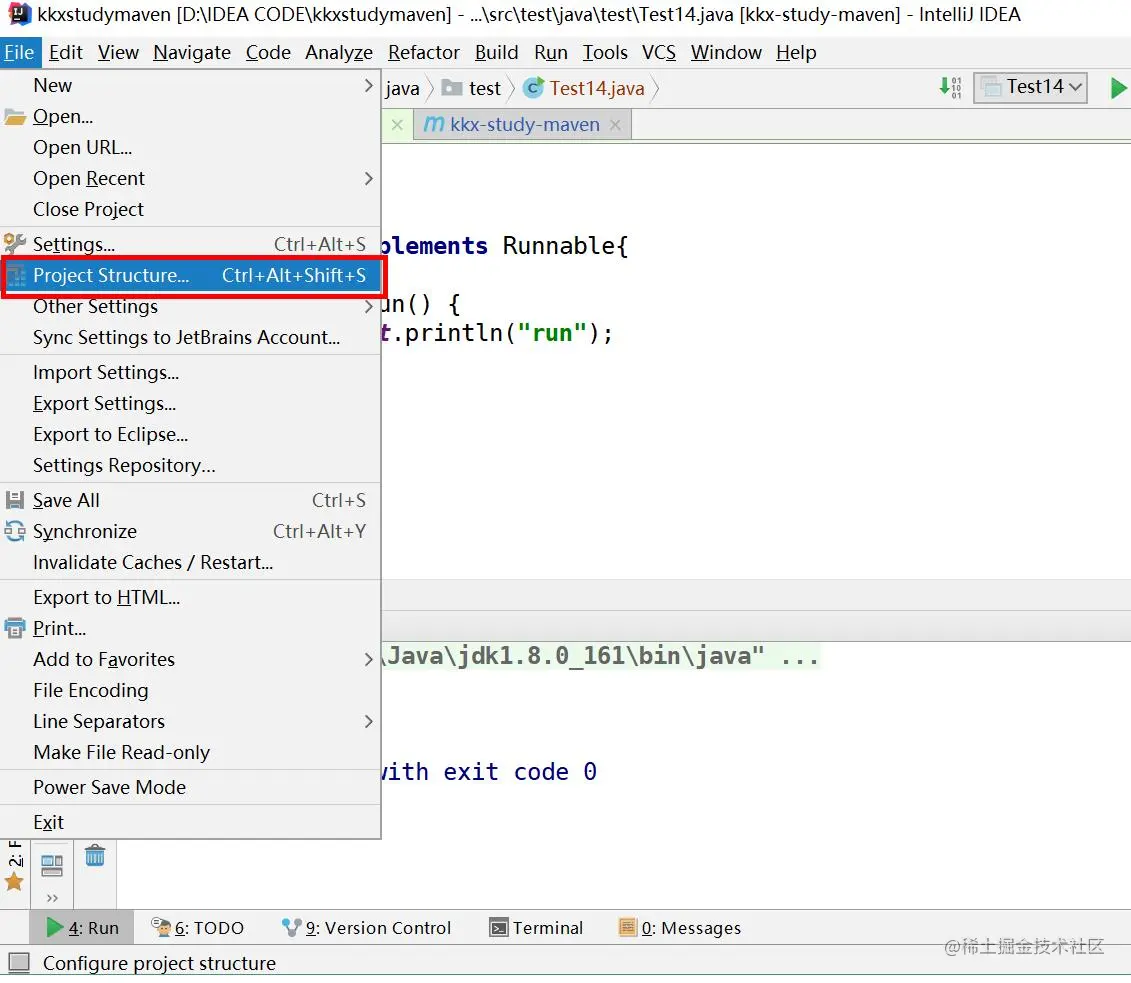The height and width of the screenshot is (983, 1131).
Task: Click the tool window toggle square in status bar
Action: tap(19, 962)
